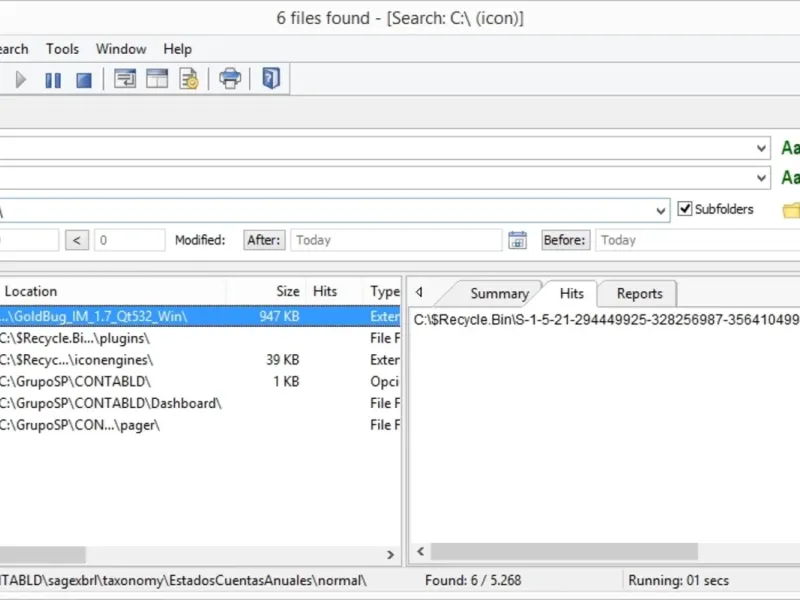
Task: Open the help book icon
Action: tap(271, 79)
